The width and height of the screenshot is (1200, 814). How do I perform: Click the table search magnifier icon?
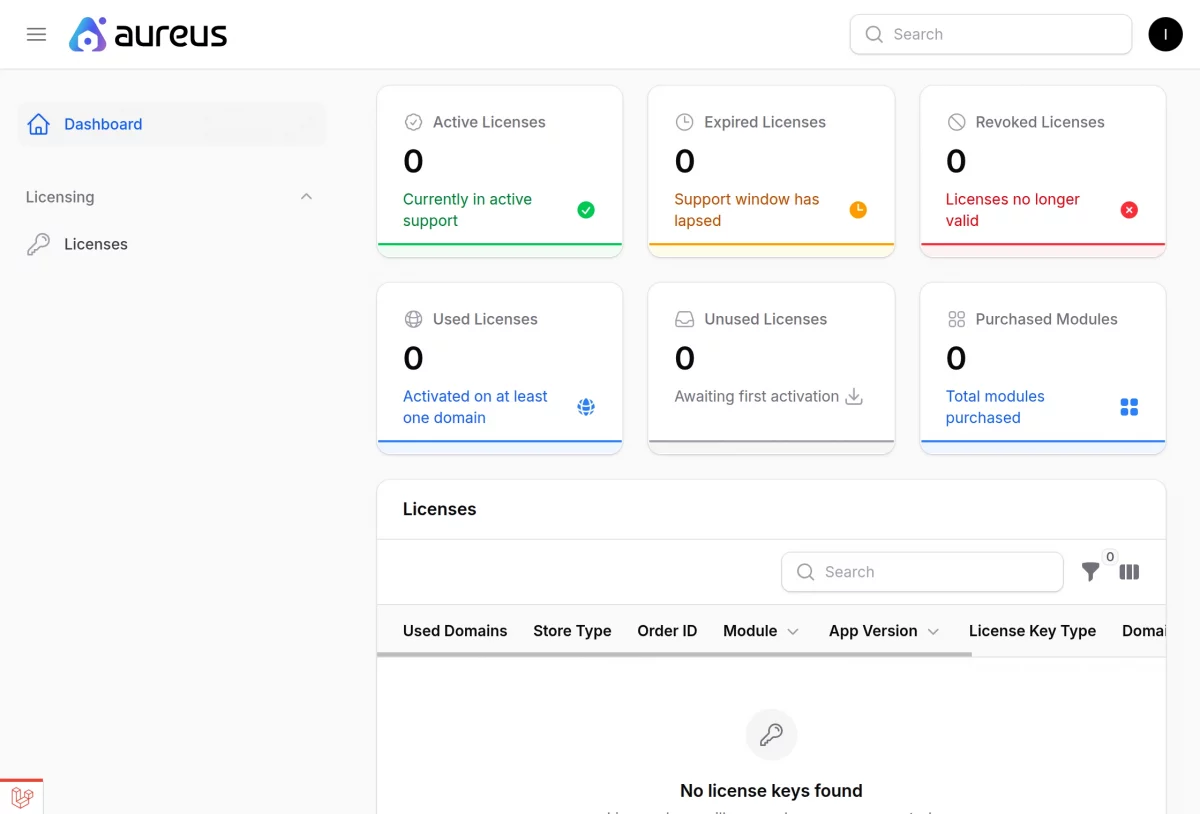coord(805,572)
